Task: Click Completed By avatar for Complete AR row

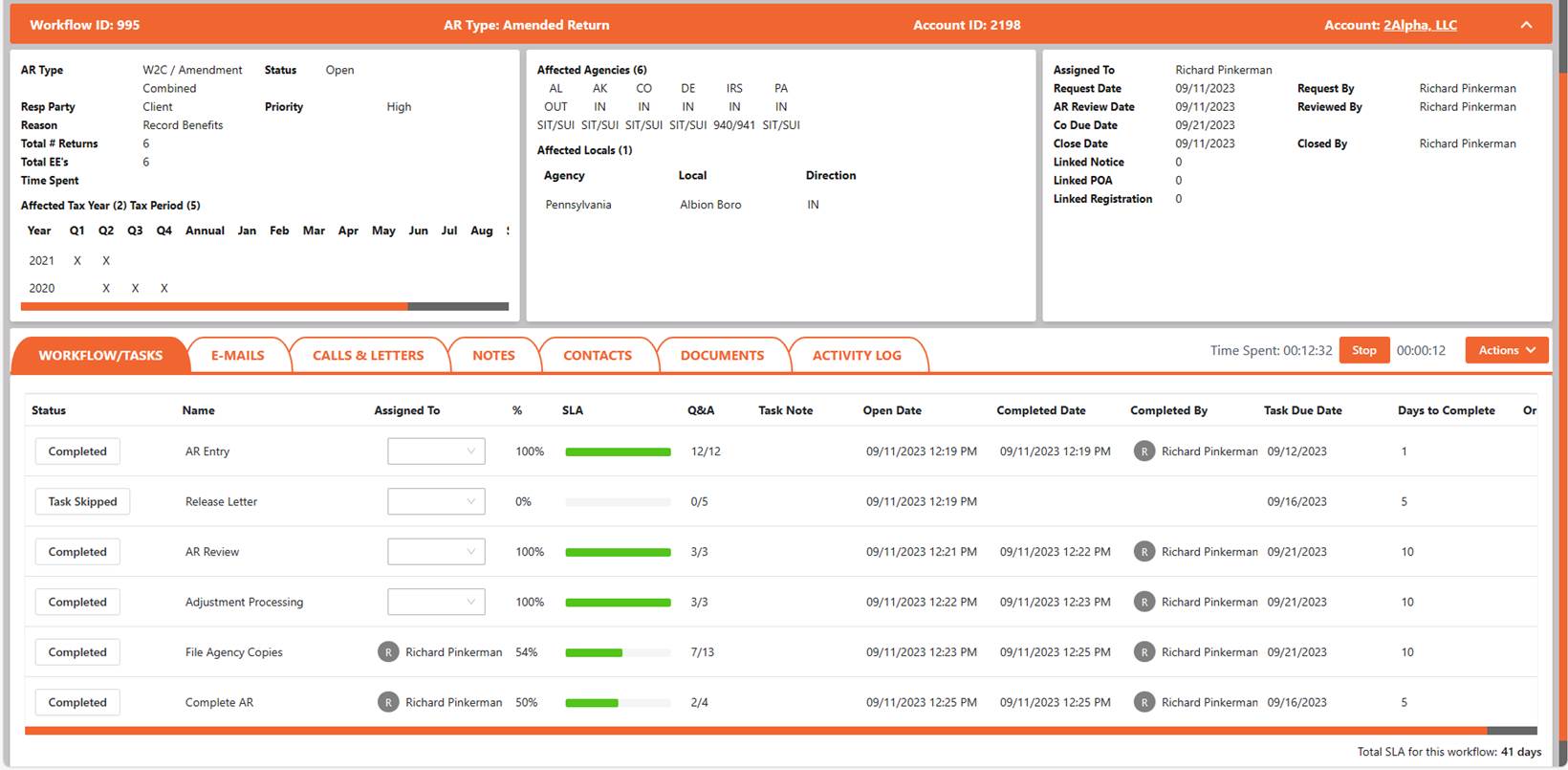Action: [1144, 702]
